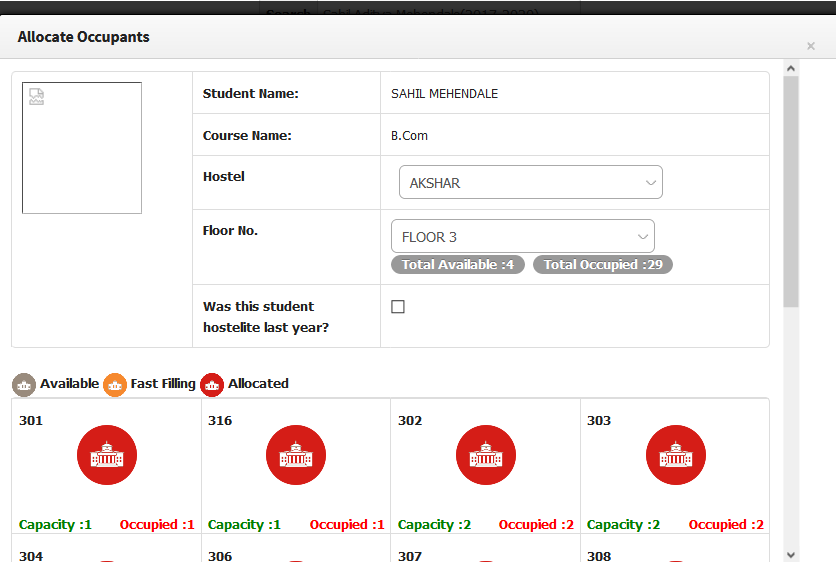
Task: Click the Allocate Occupants dialog title
Action: click(x=84, y=37)
